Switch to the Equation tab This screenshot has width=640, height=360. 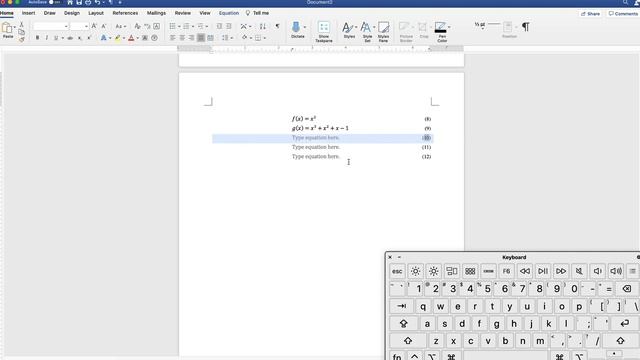click(x=229, y=13)
